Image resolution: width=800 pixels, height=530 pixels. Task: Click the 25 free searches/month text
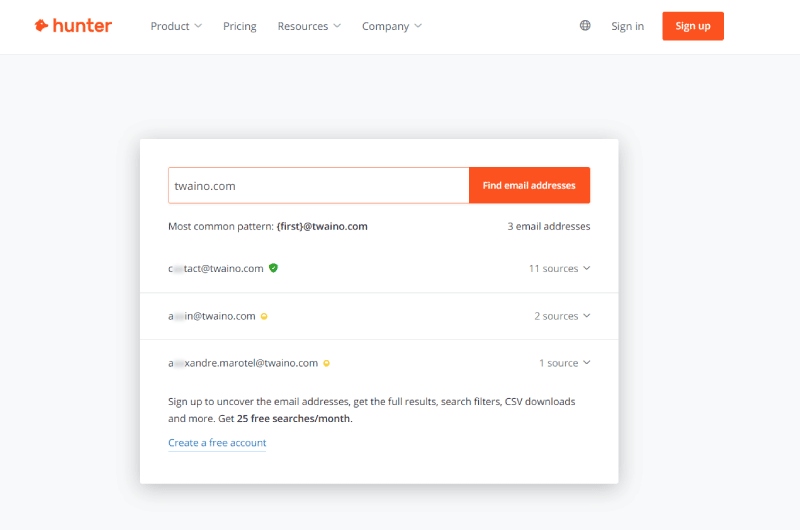[294, 419]
